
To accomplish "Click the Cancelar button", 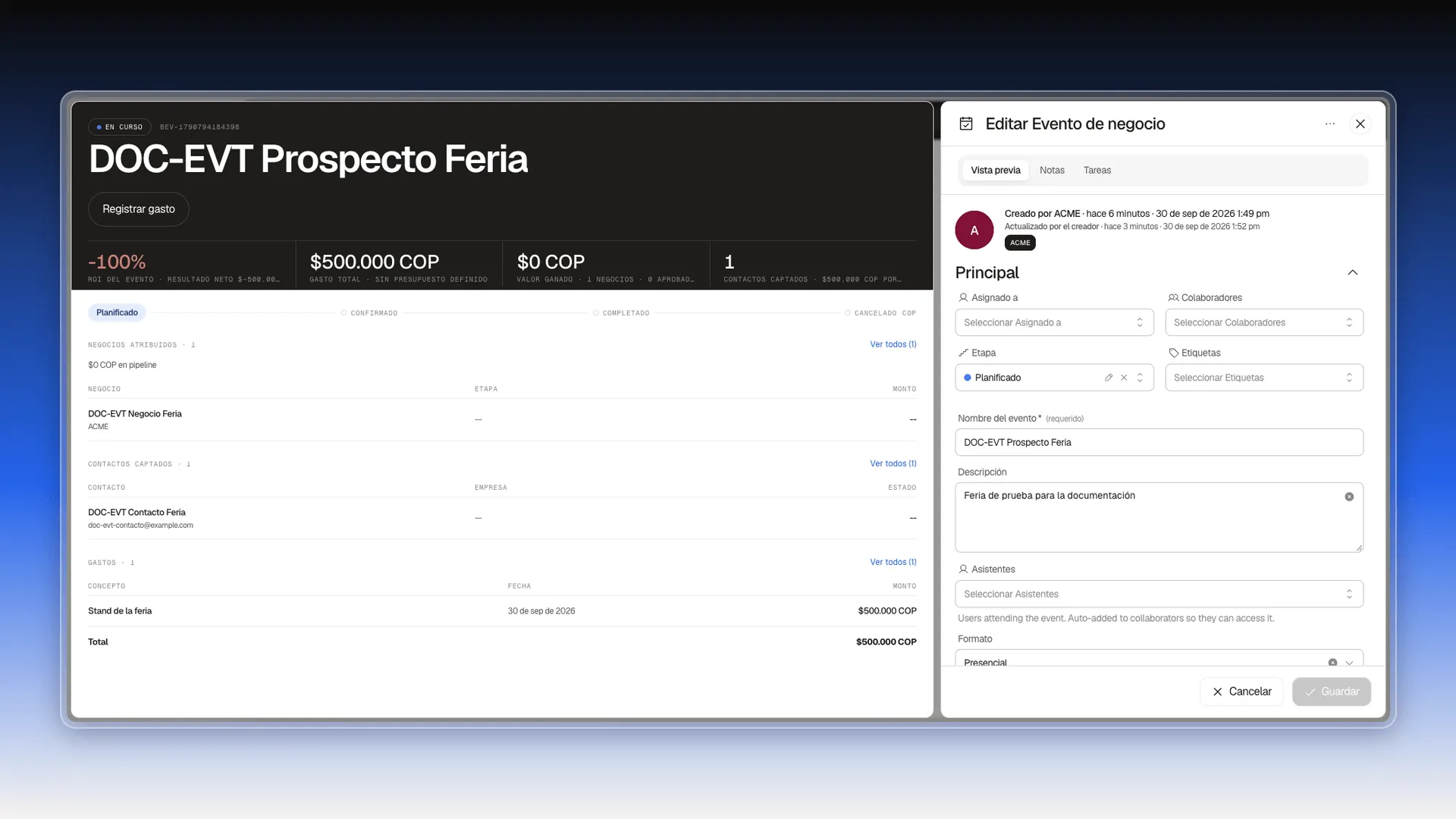I will click(1241, 692).
